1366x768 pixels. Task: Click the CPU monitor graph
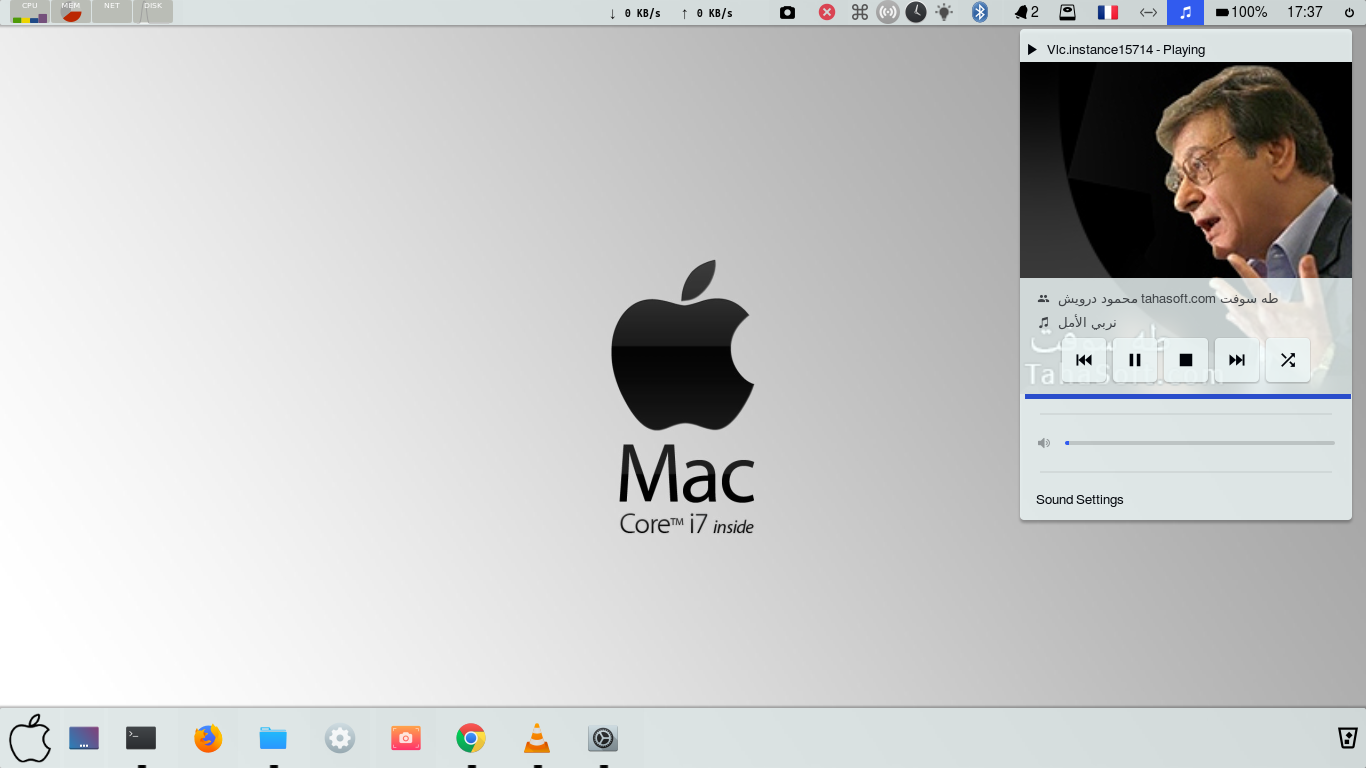tap(30, 12)
